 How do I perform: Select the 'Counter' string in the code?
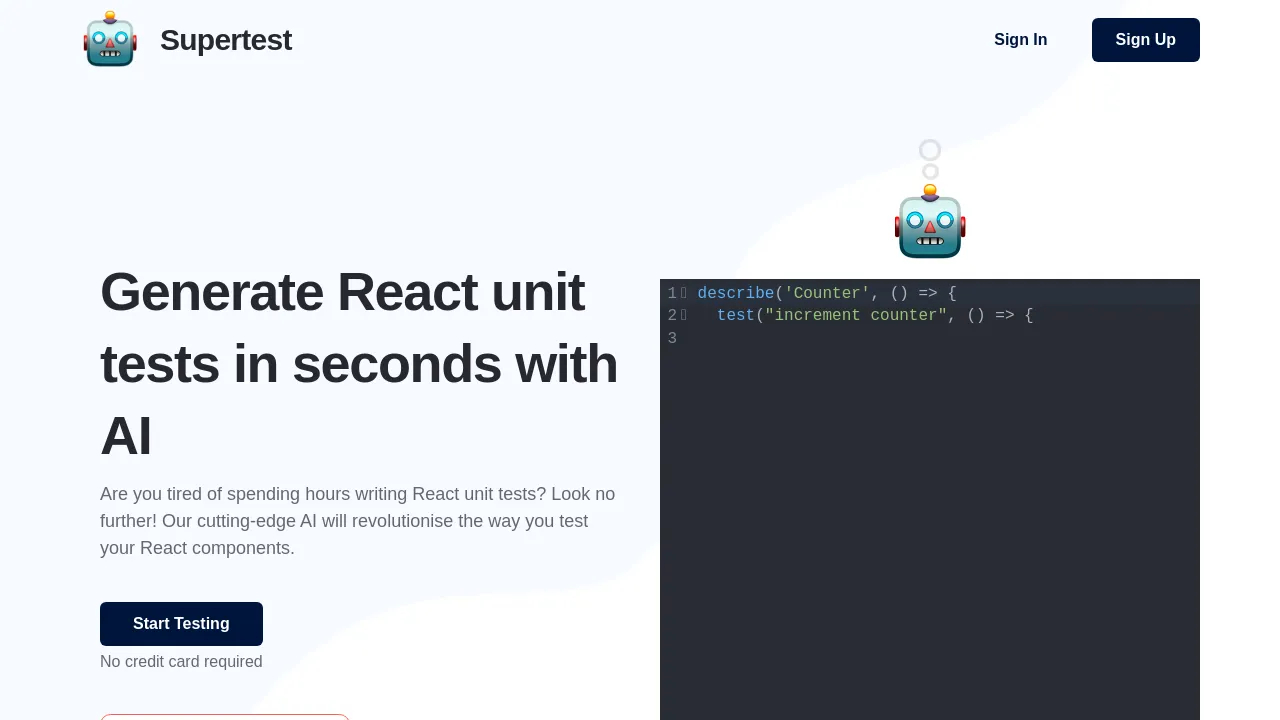click(827, 293)
